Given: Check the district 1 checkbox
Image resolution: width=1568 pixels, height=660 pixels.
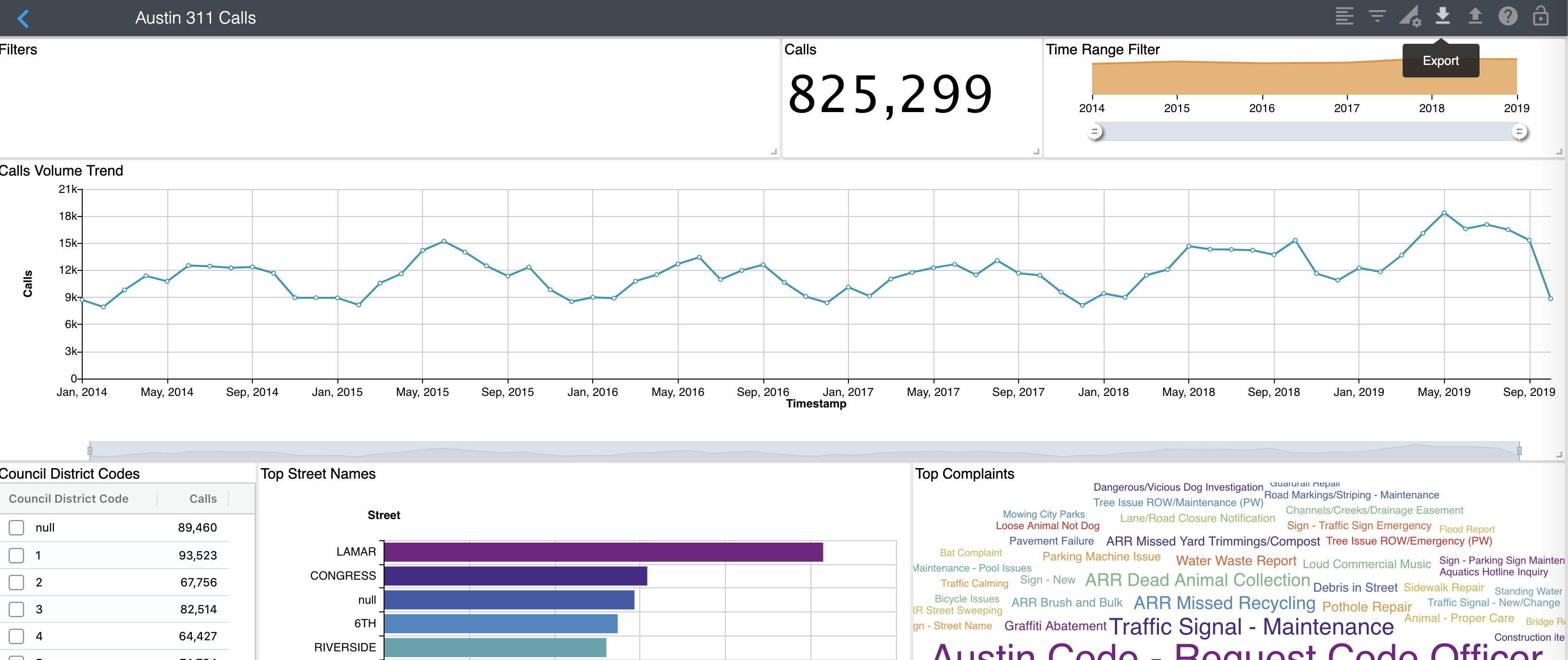Looking at the screenshot, I should pos(16,555).
